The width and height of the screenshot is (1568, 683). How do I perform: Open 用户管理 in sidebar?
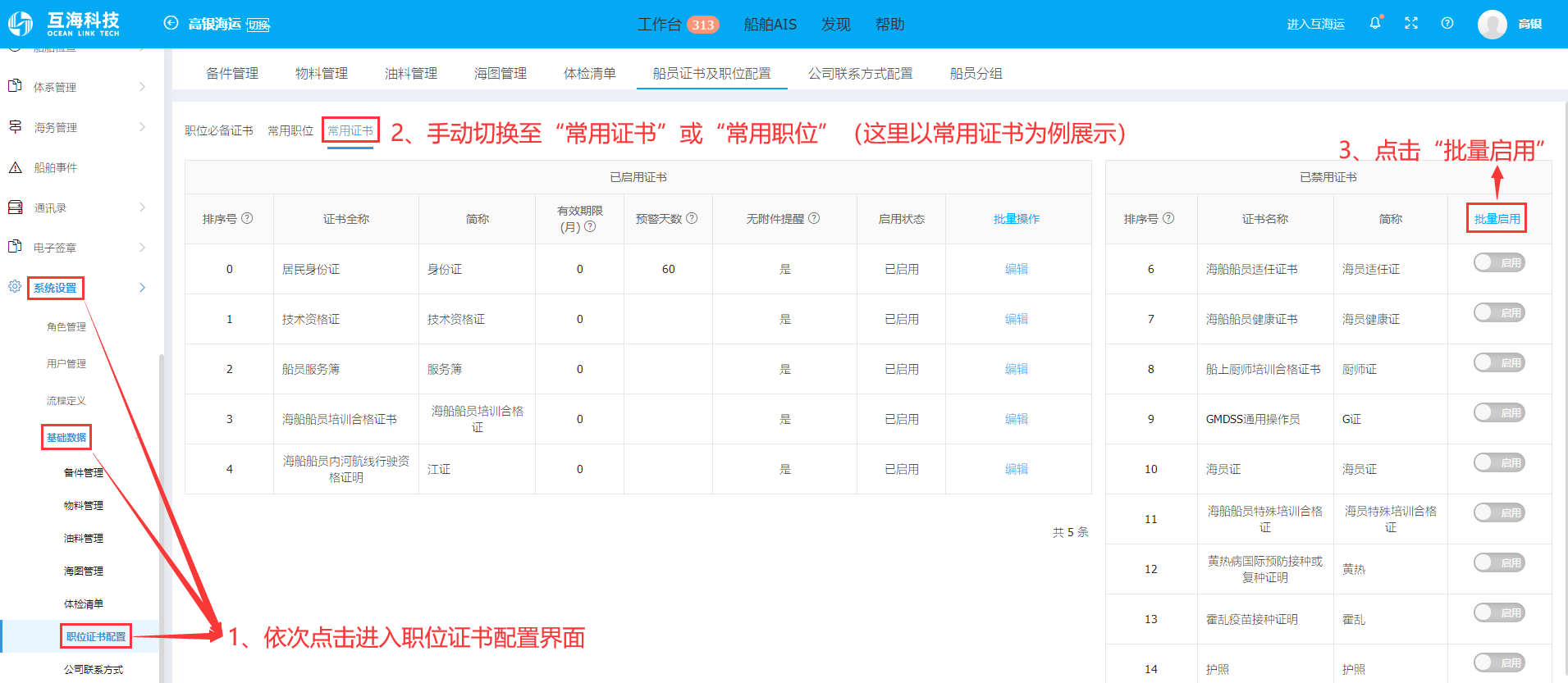(66, 363)
